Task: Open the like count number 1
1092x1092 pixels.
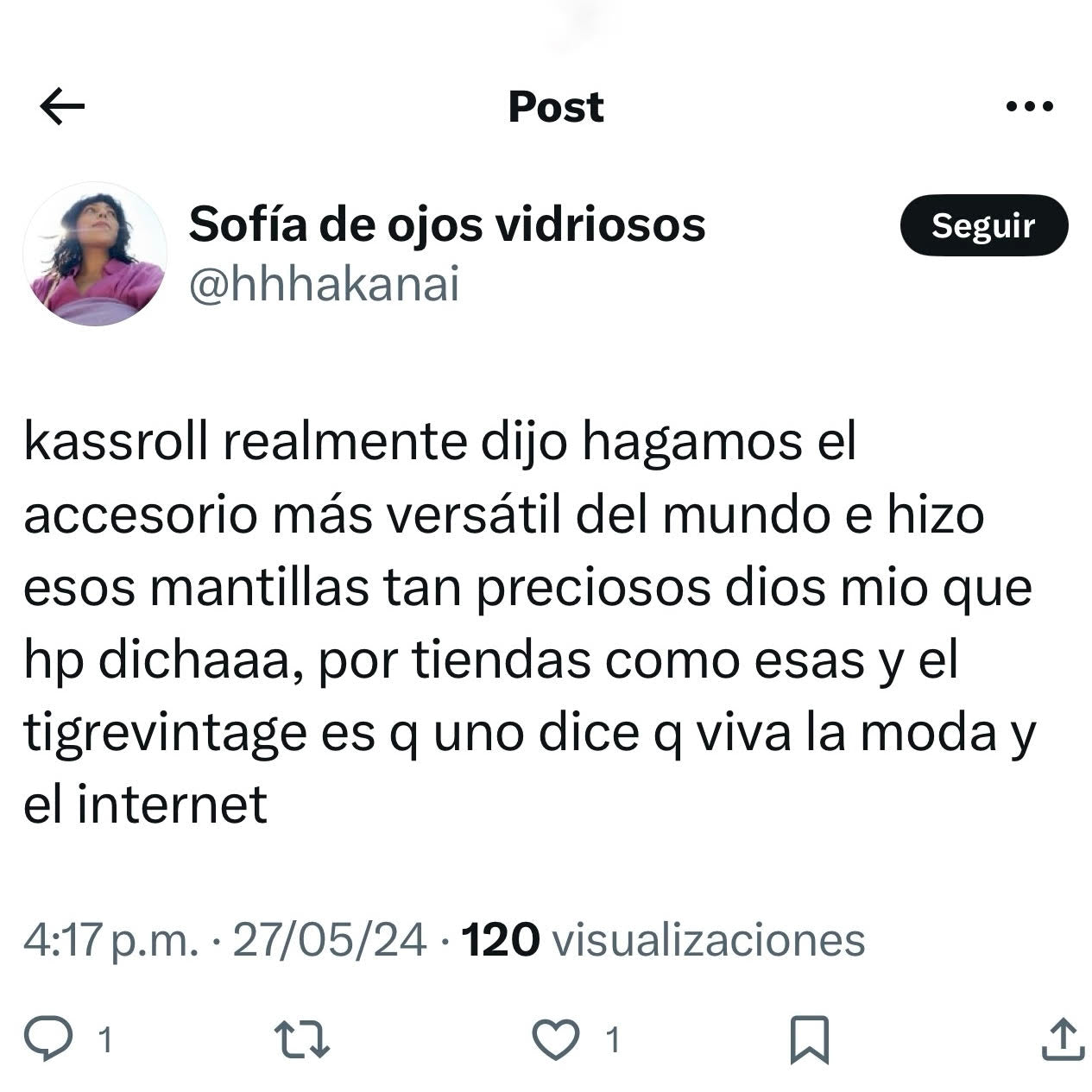Action: click(x=612, y=1040)
